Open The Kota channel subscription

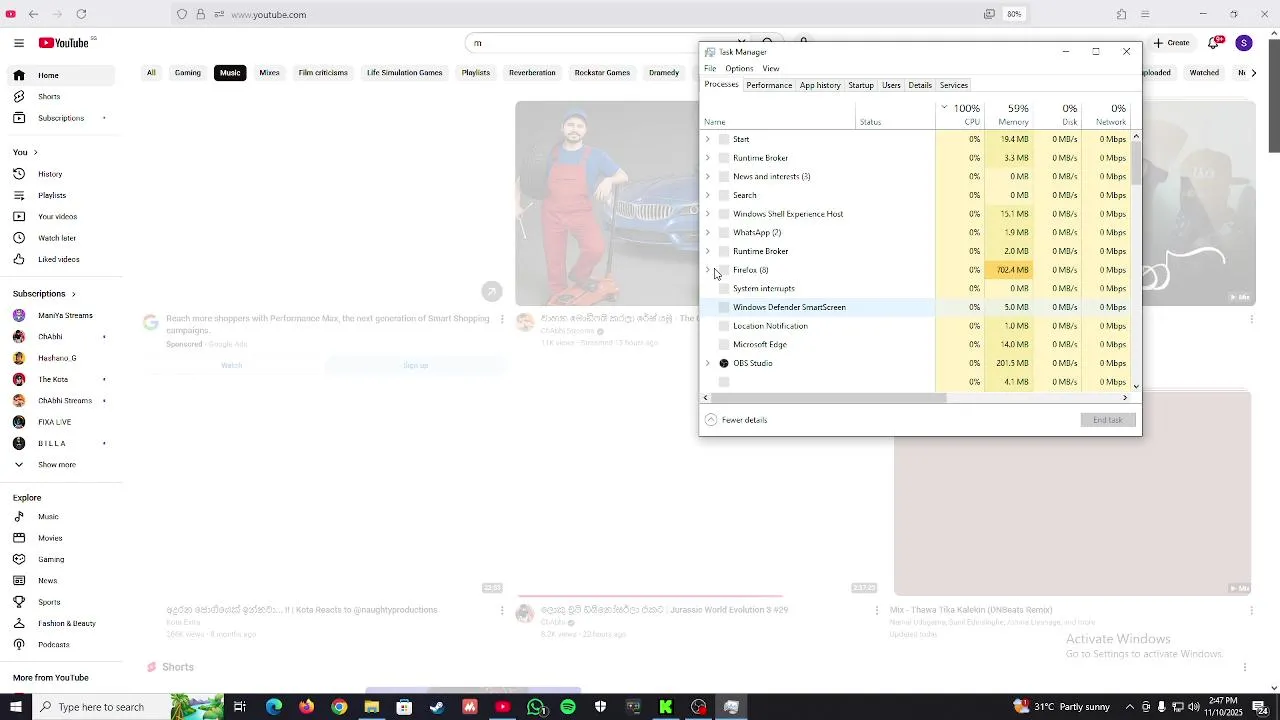[60, 380]
